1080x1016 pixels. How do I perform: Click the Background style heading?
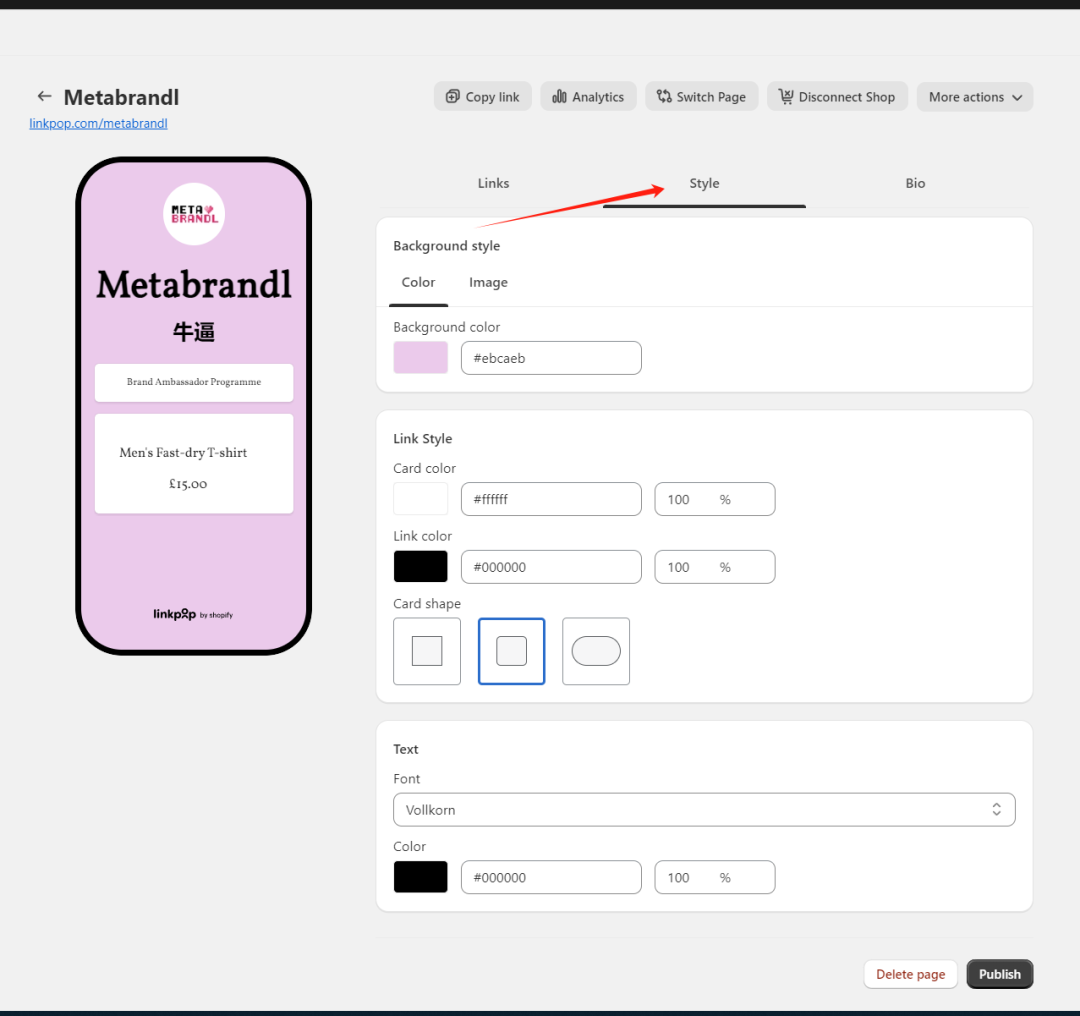click(446, 246)
